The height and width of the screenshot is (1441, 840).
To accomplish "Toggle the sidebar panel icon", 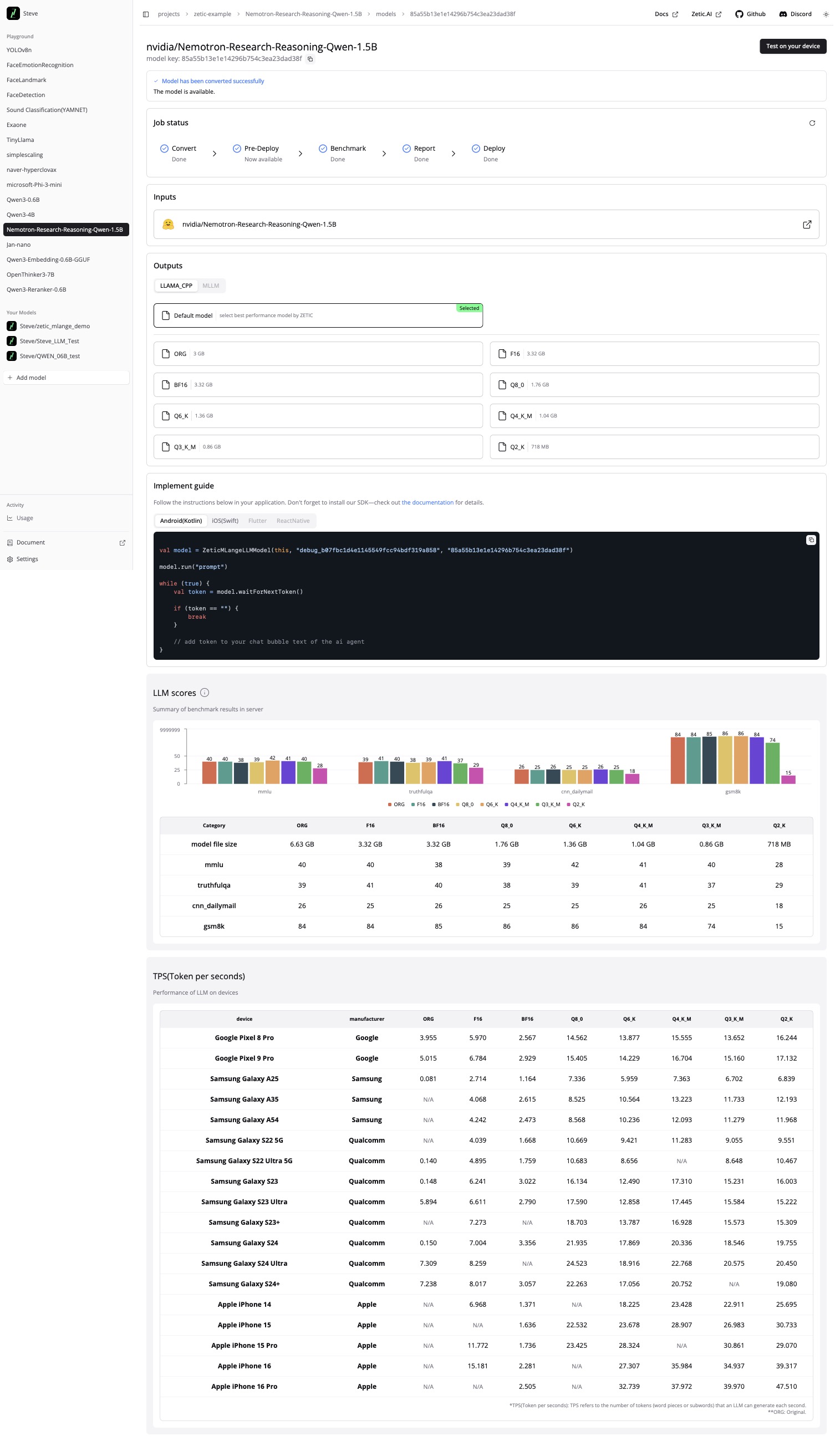I will click(x=147, y=14).
